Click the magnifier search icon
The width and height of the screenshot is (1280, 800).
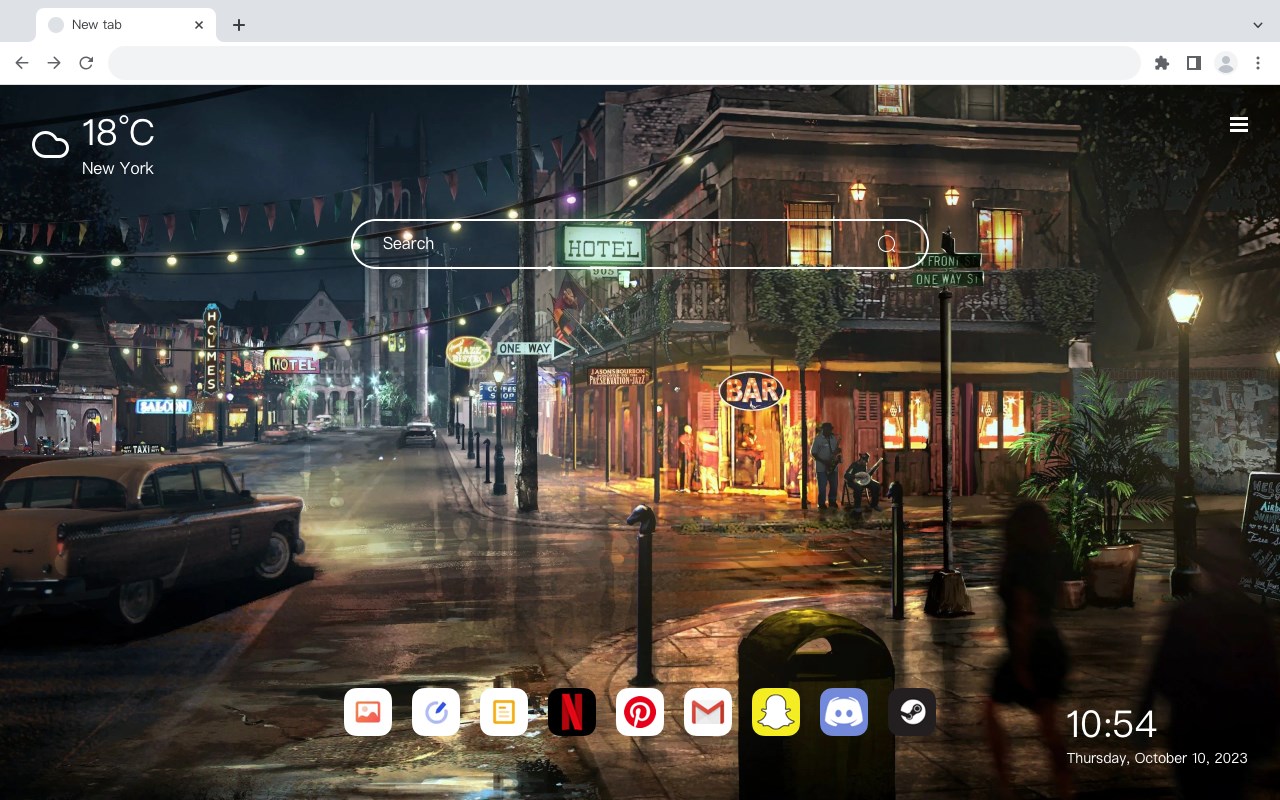click(887, 244)
